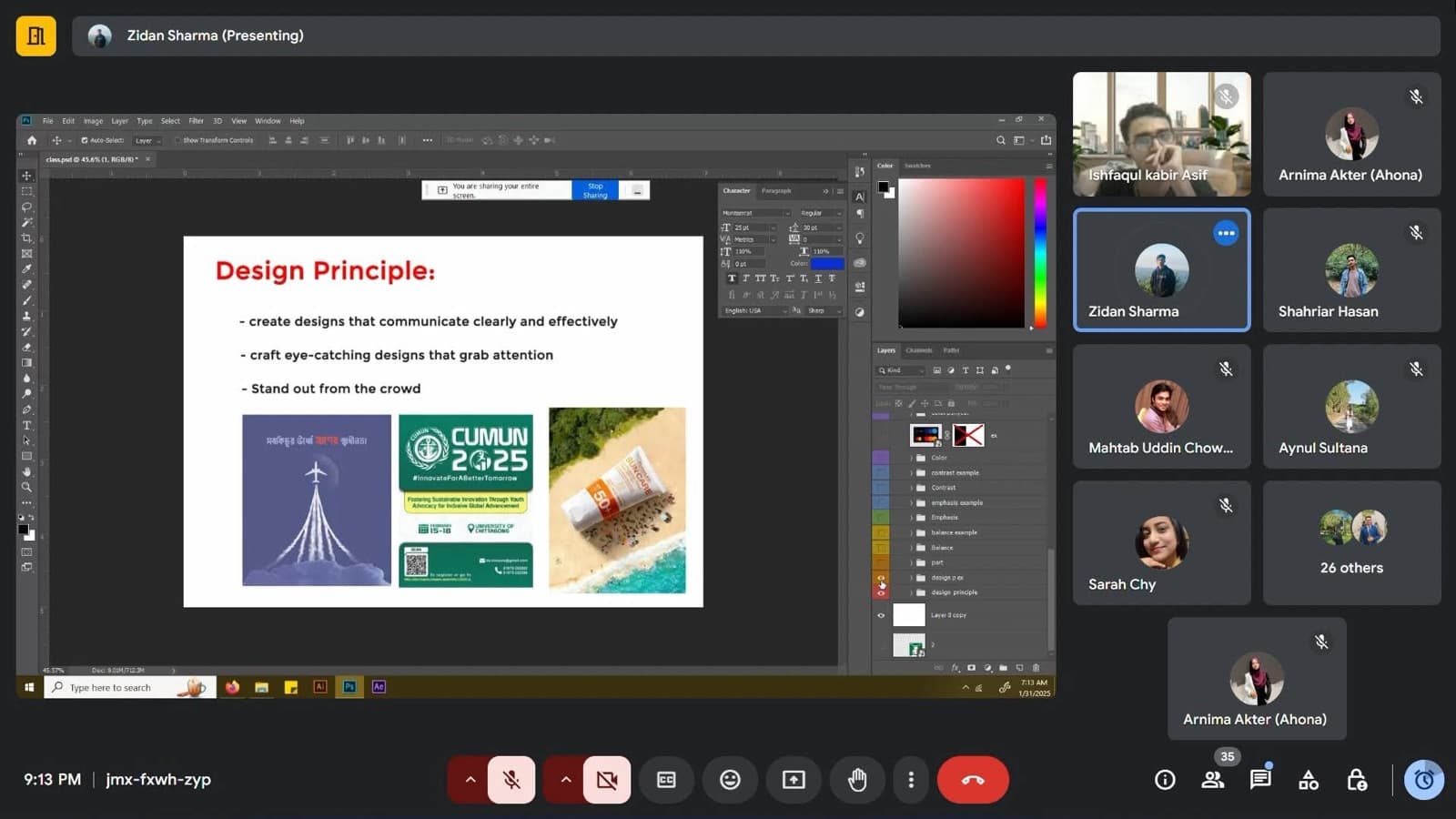Click the raise hand icon
Screen dimensions: 1456x819
857,780
